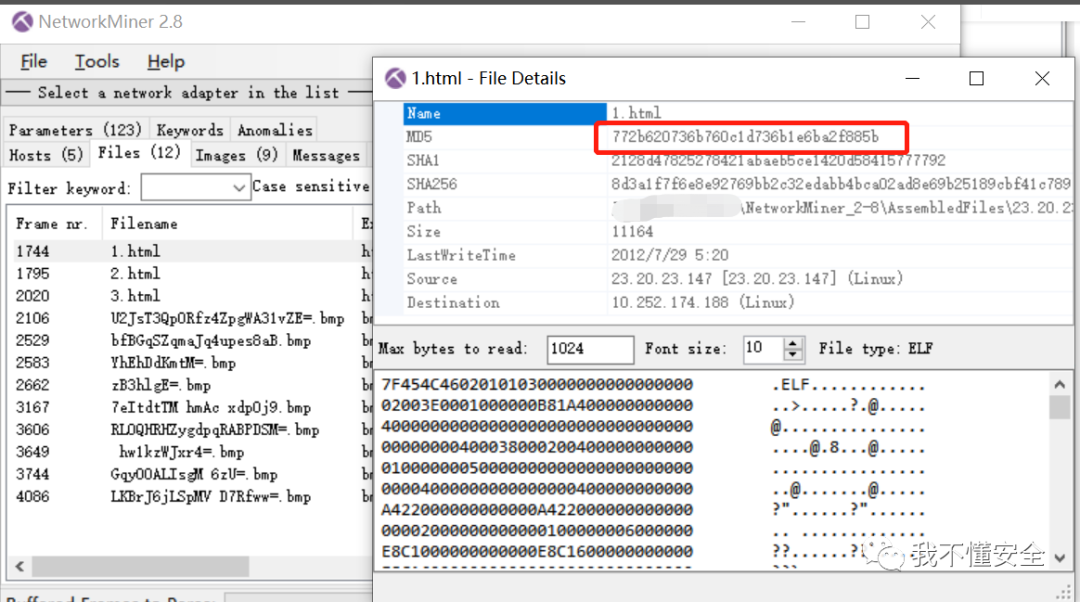Open the Tools menu

[x=97, y=61]
